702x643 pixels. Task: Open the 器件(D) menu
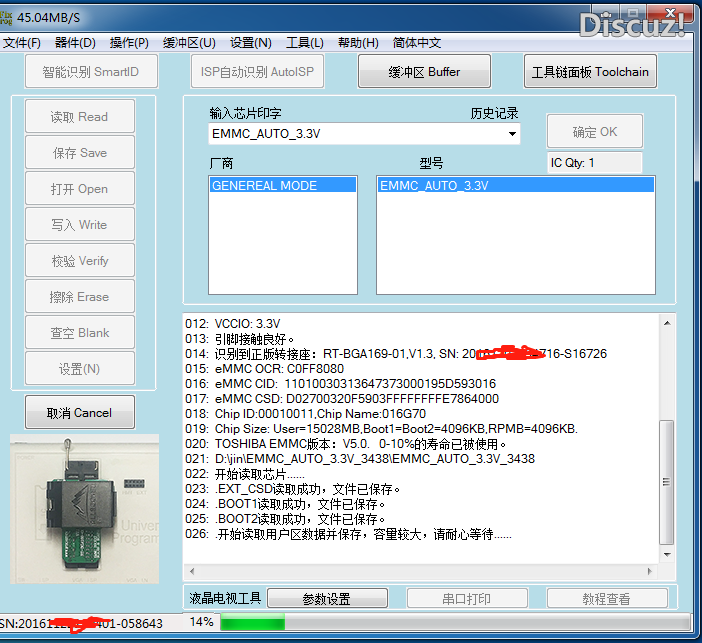coord(75,43)
